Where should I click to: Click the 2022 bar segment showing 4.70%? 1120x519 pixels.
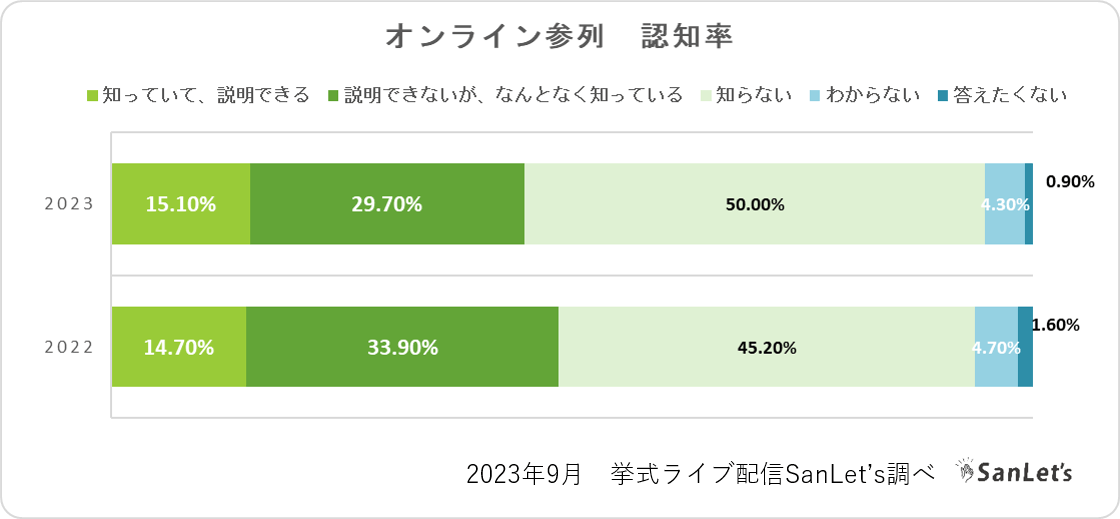996,347
